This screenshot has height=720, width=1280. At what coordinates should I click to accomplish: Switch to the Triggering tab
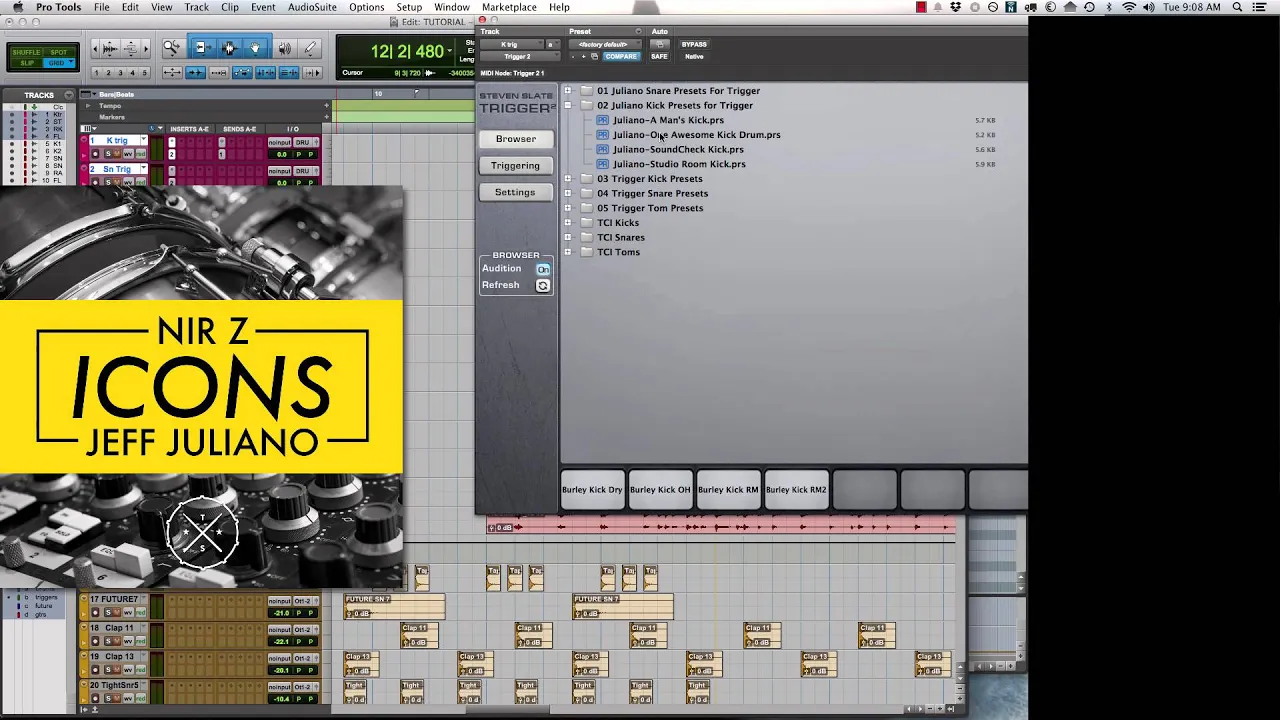coord(515,166)
